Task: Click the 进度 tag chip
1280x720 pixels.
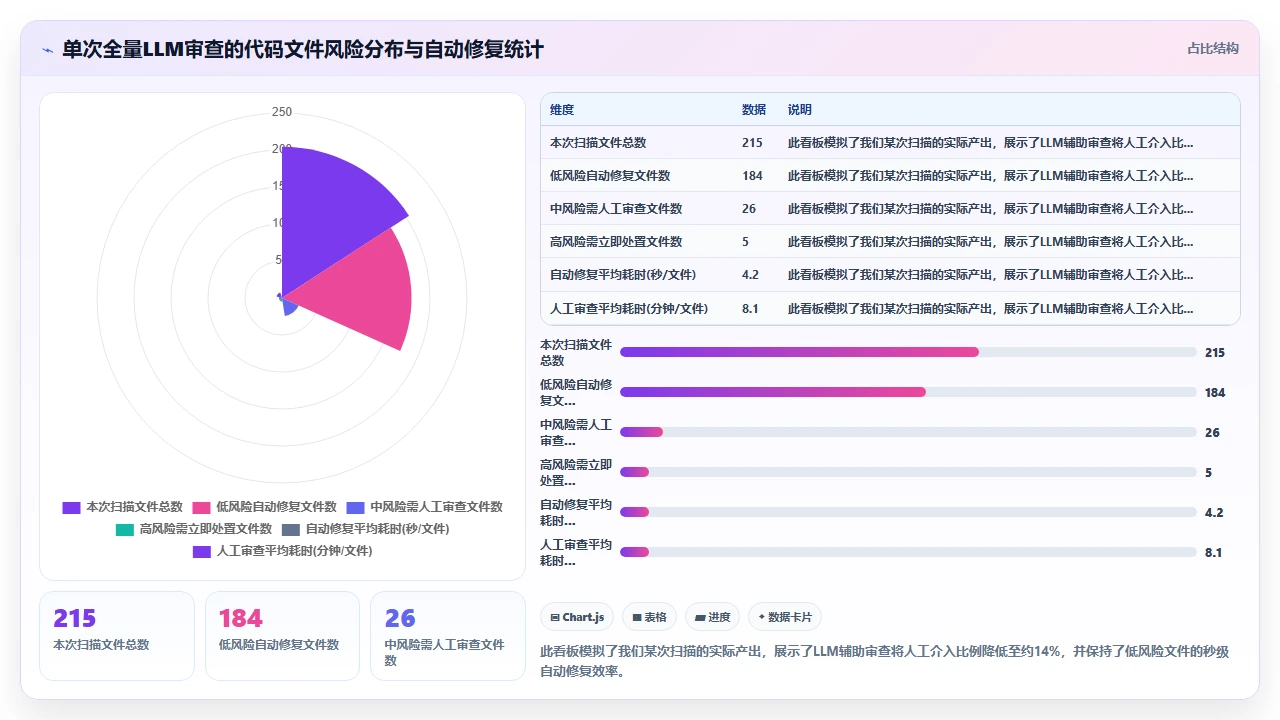Action: [713, 617]
